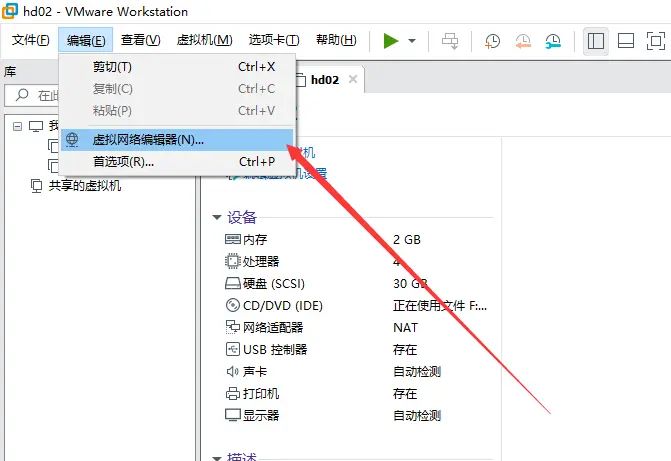Viewport: 671px width, 461px height.
Task: Click the VMware Workstation title bar logo
Action: click(10, 11)
